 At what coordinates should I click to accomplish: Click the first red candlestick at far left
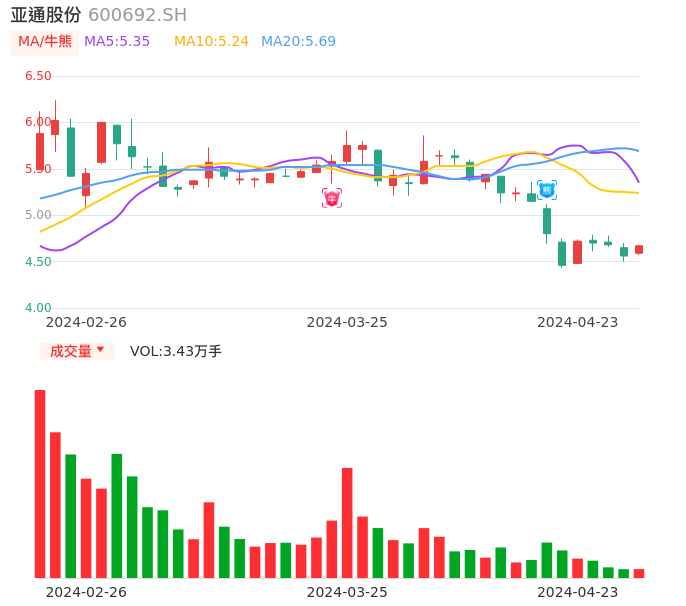pos(40,150)
